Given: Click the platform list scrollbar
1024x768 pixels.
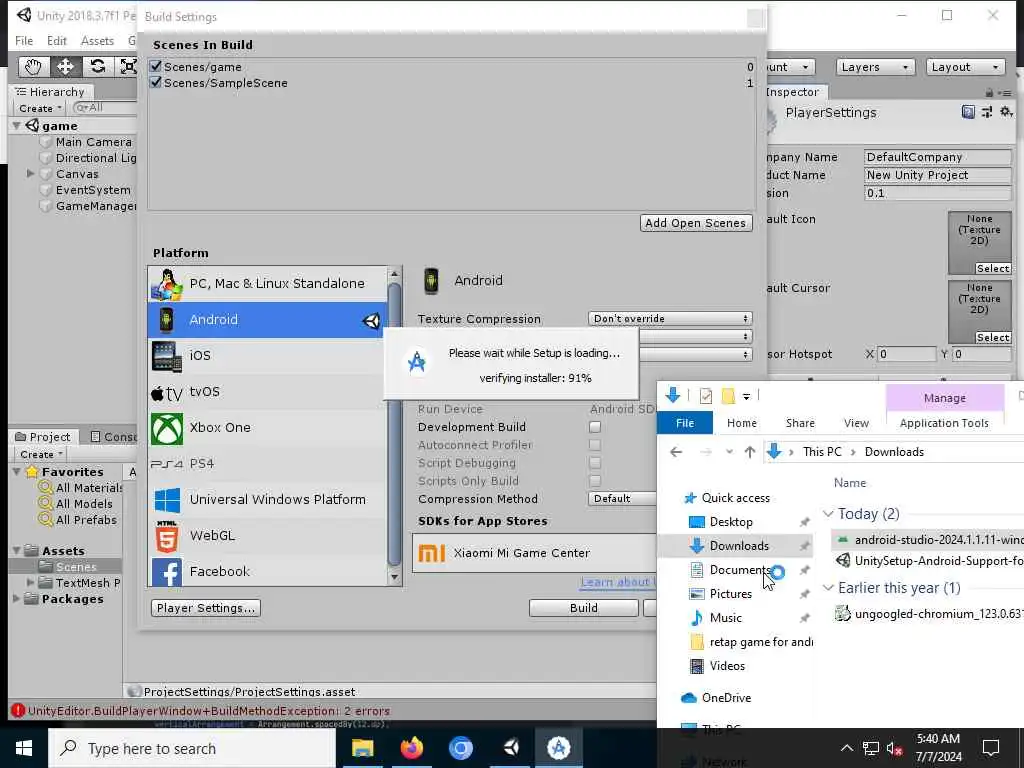Looking at the screenshot, I should (x=394, y=424).
